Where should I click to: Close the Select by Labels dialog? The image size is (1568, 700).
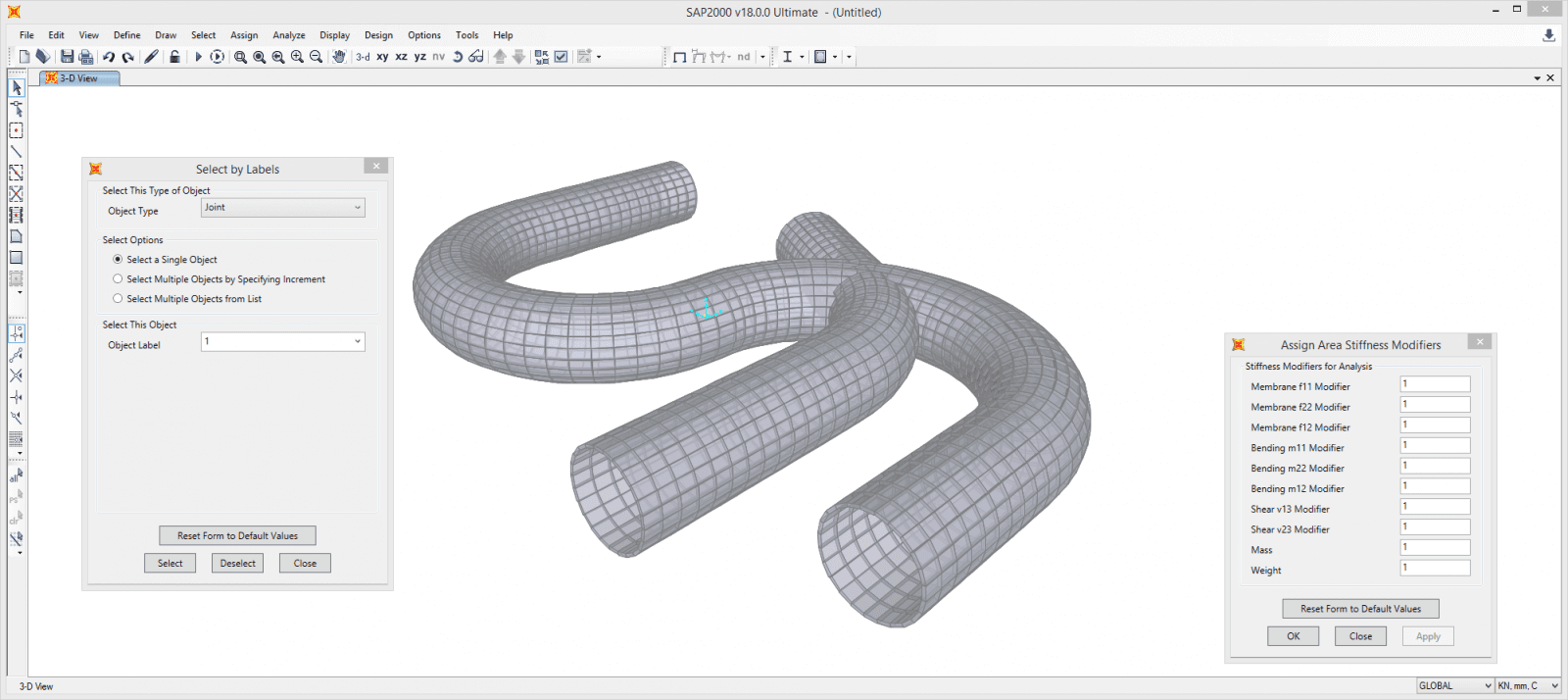point(376,166)
